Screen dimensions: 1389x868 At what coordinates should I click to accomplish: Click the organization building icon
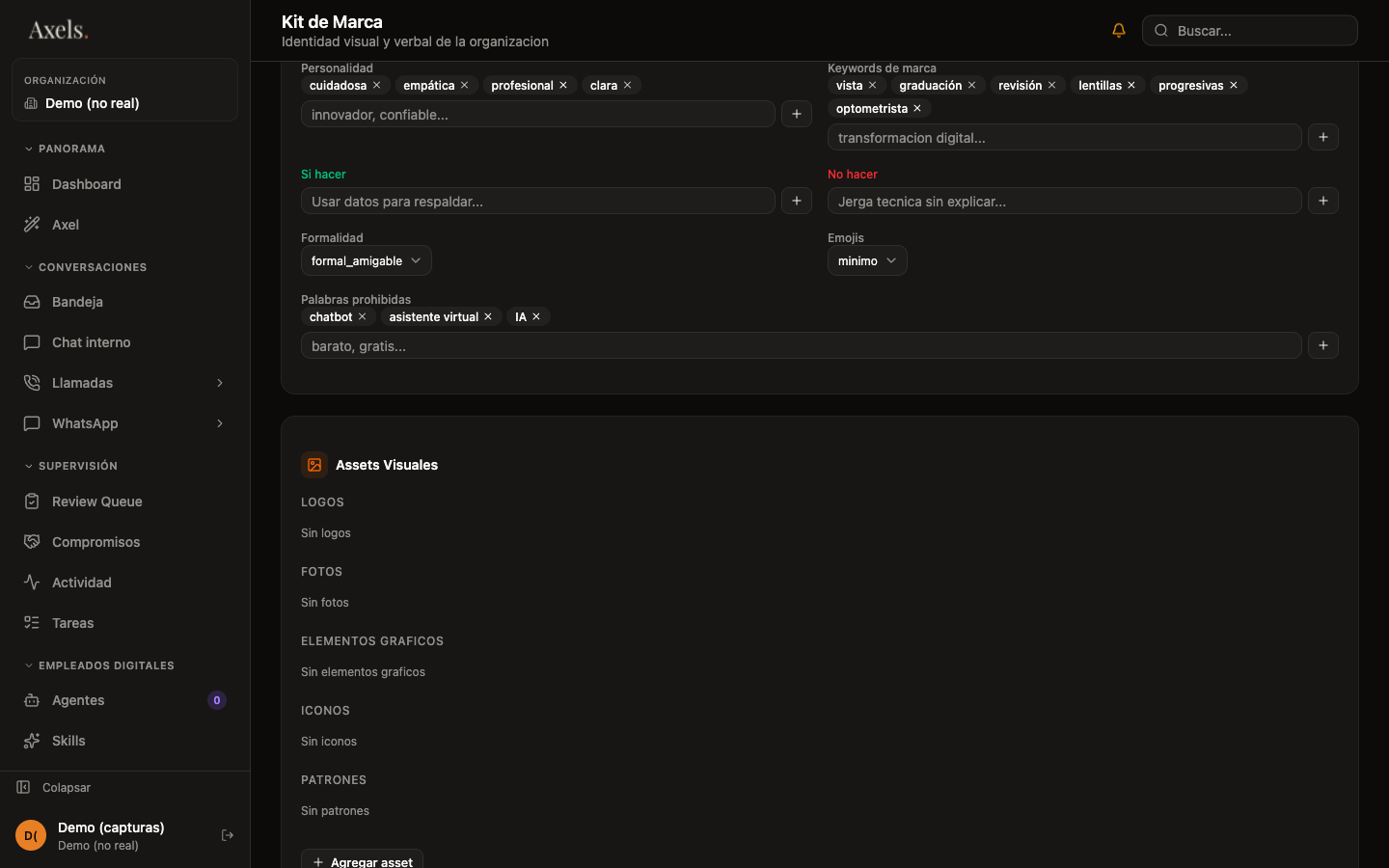point(31,103)
